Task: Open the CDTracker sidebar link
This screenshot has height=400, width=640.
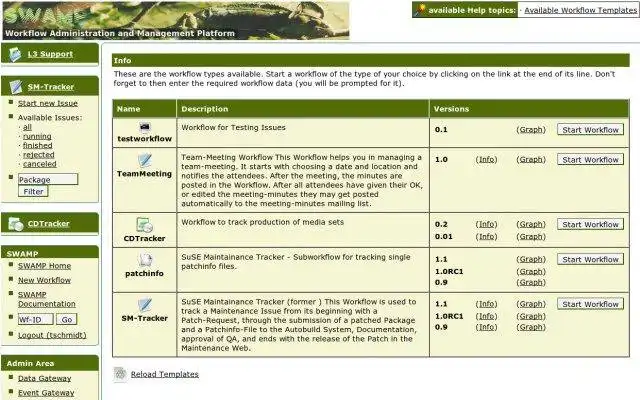Action: 49,224
